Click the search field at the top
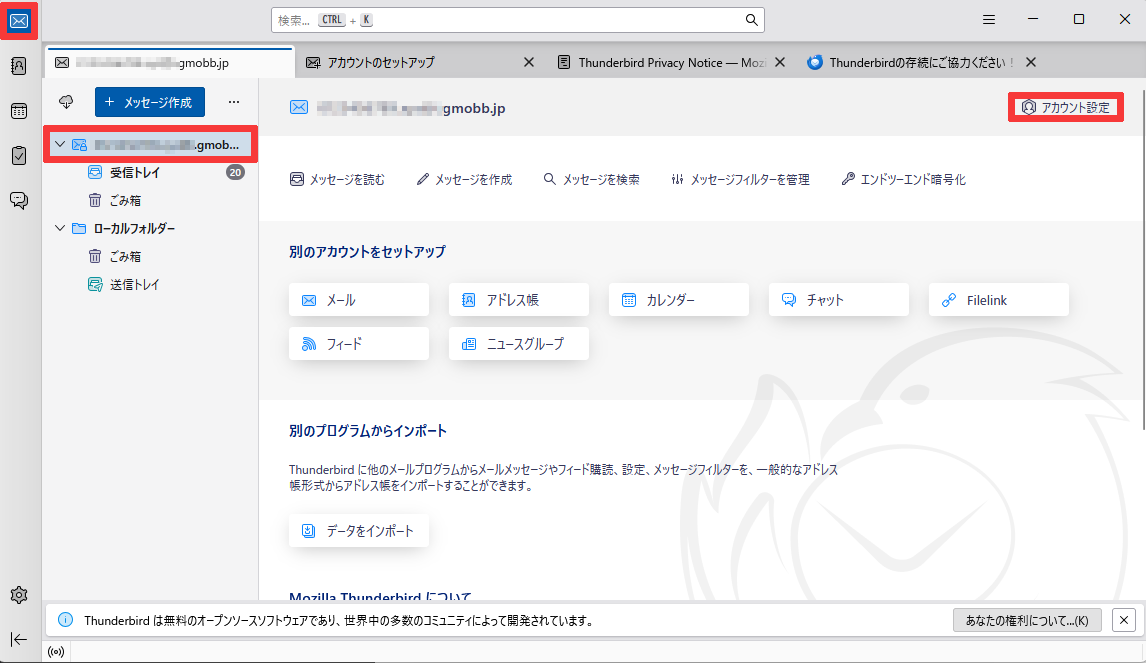 point(516,19)
